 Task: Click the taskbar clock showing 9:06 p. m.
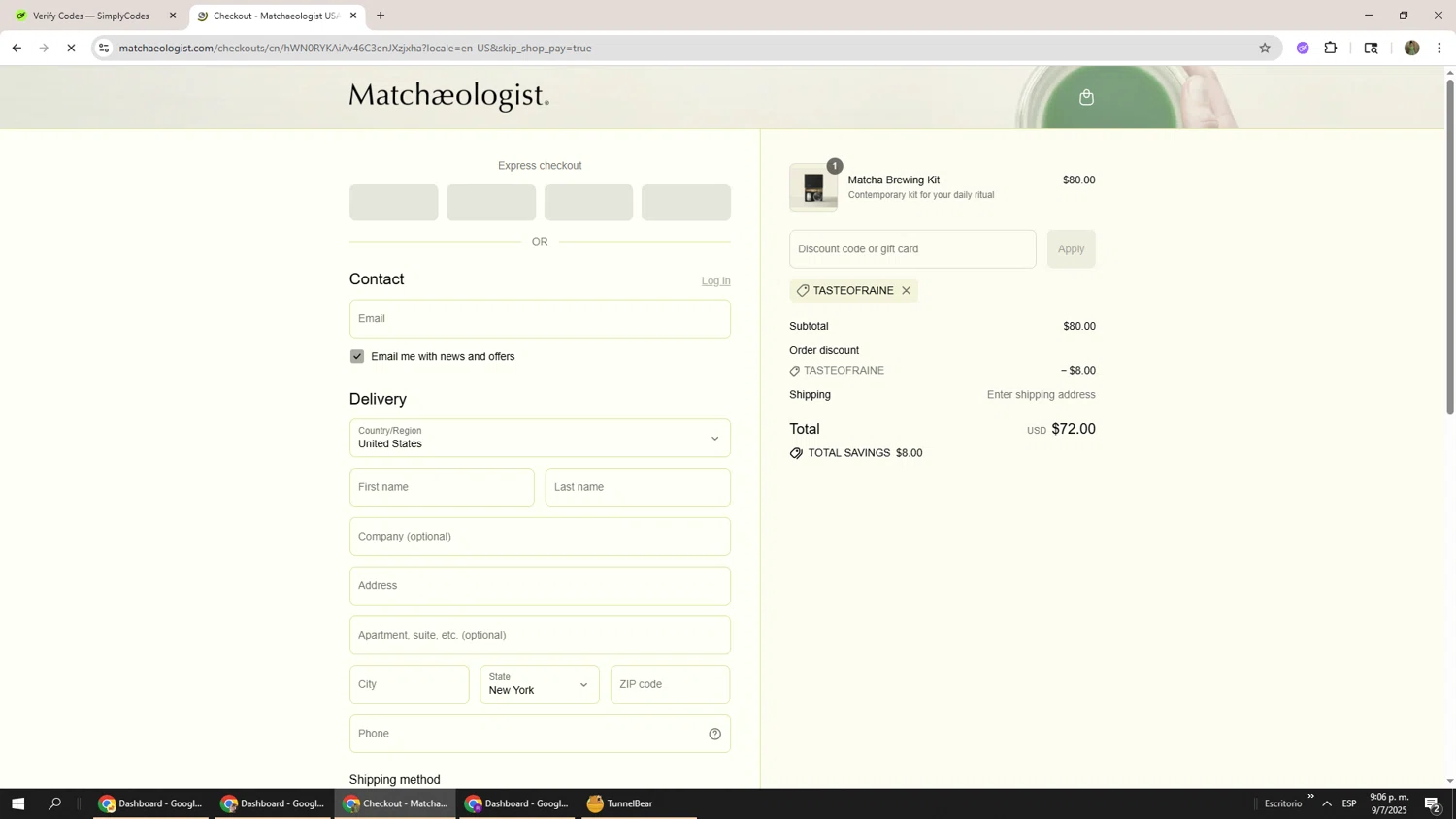(x=1388, y=803)
